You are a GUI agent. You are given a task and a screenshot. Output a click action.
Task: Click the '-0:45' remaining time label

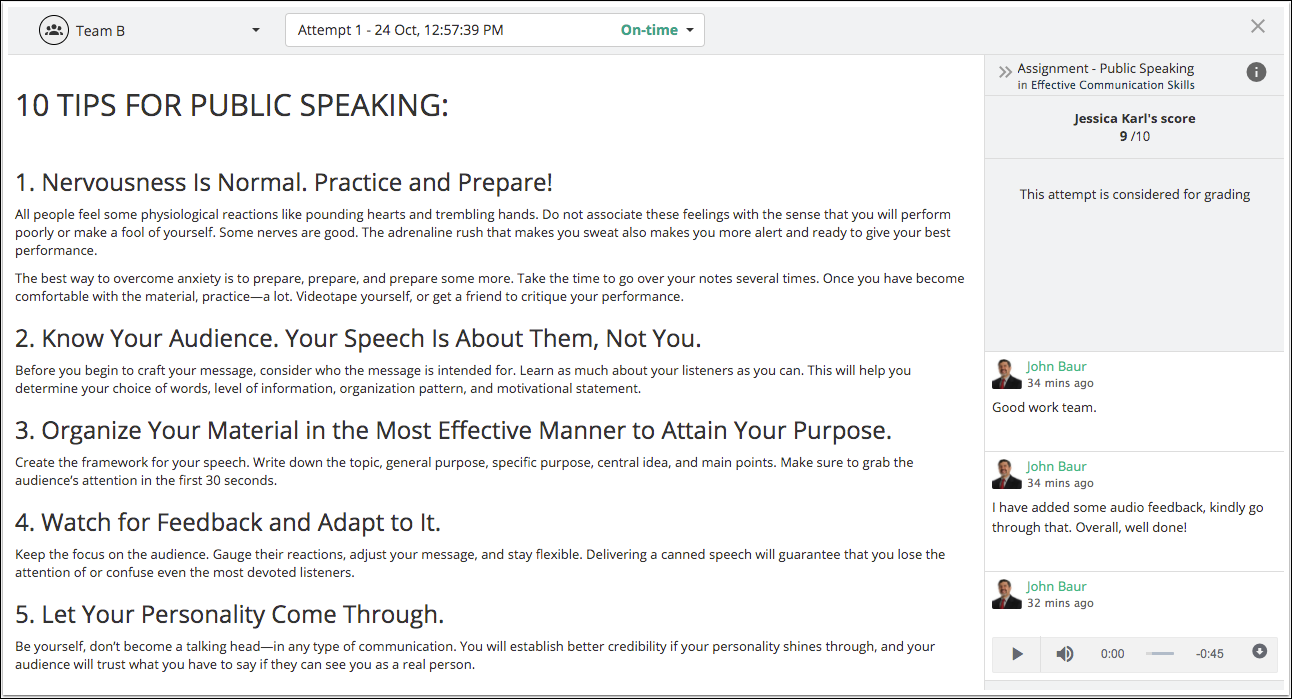(1209, 654)
